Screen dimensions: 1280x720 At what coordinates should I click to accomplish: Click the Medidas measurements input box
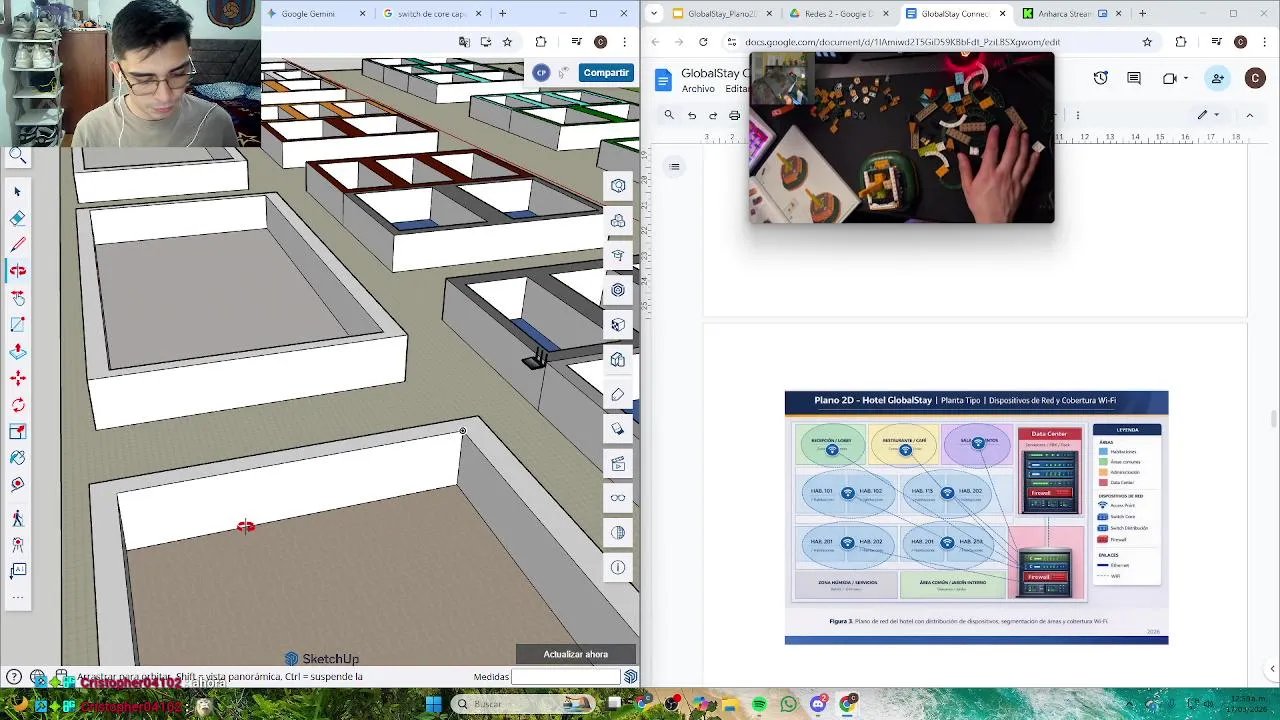565,677
